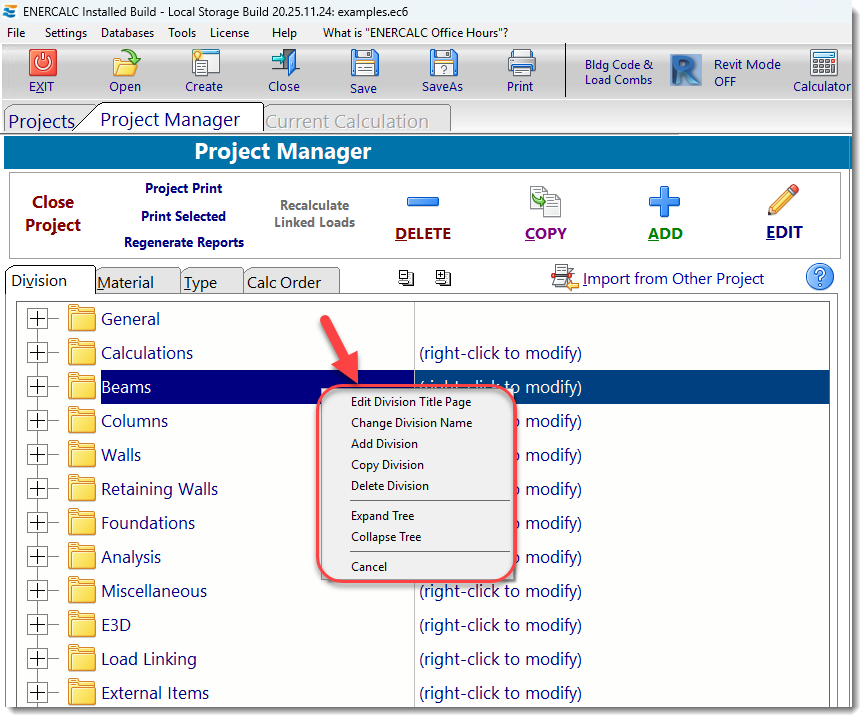Switch to the Material tab
867x722 pixels.
(137, 281)
